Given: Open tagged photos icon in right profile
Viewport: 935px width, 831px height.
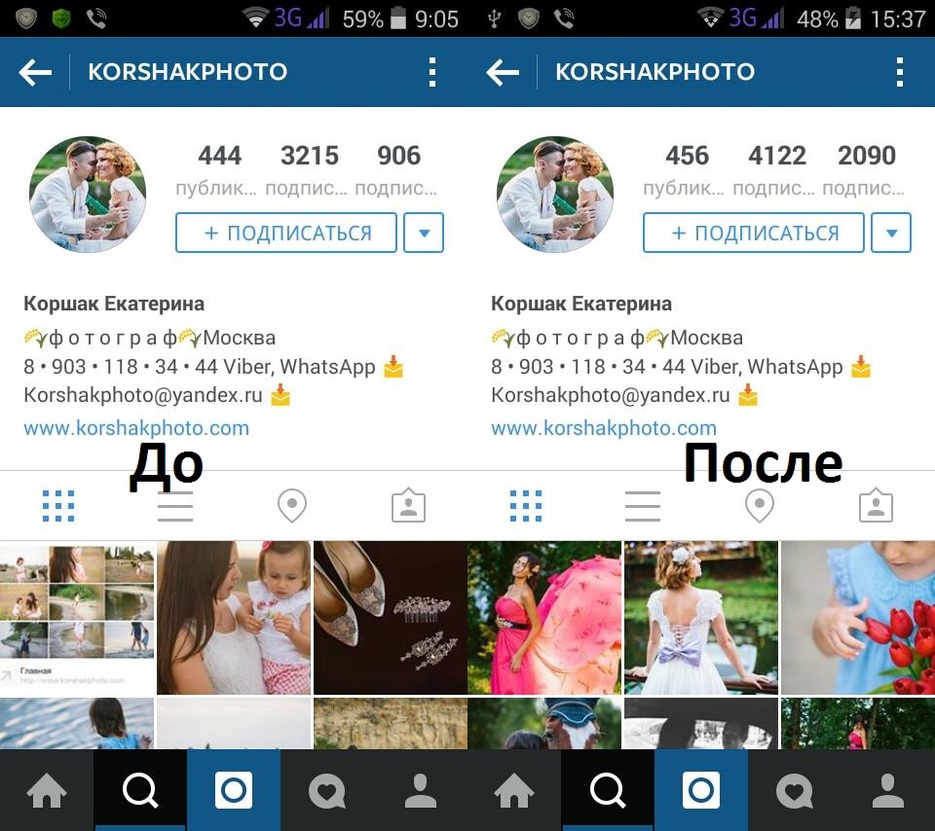Looking at the screenshot, I should [x=876, y=506].
